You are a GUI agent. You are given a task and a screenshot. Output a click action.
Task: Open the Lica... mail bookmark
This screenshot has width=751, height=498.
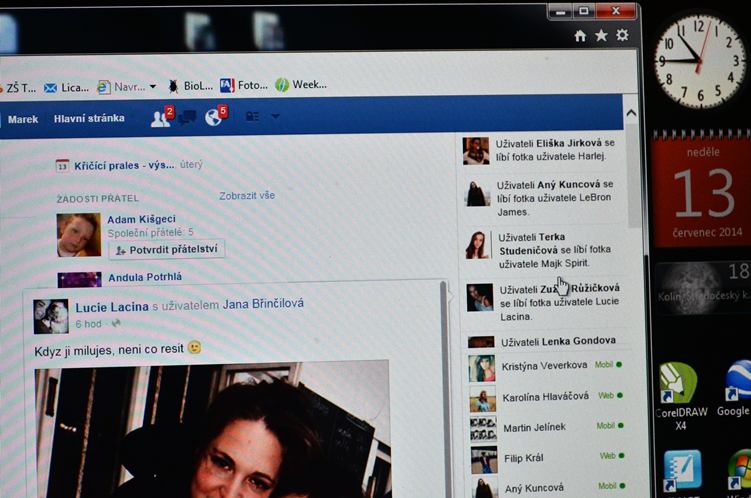click(67, 88)
